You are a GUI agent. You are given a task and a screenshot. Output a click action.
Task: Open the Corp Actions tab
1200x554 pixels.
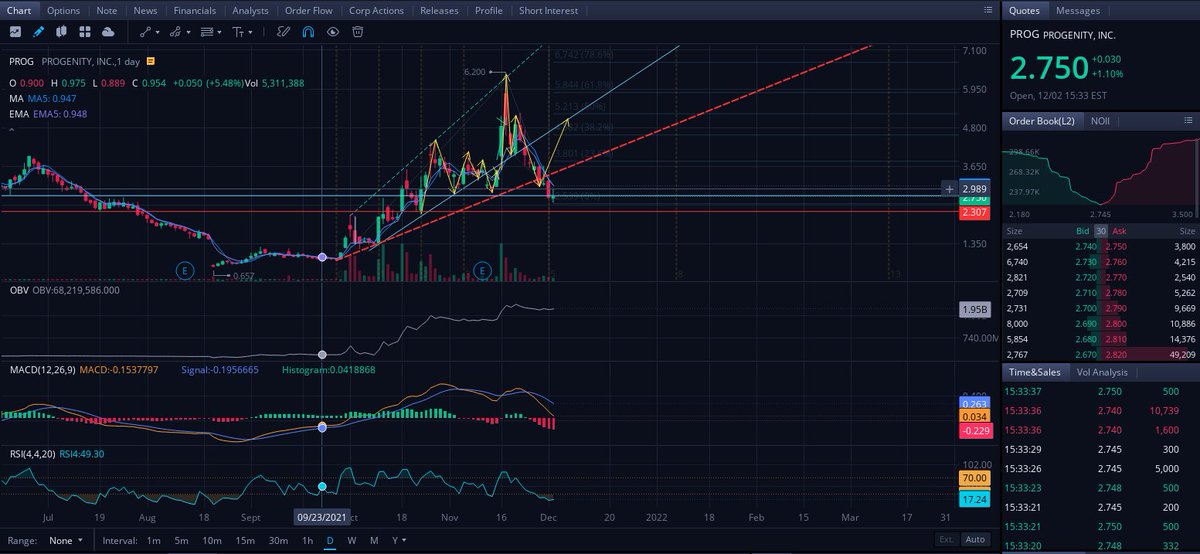point(377,10)
